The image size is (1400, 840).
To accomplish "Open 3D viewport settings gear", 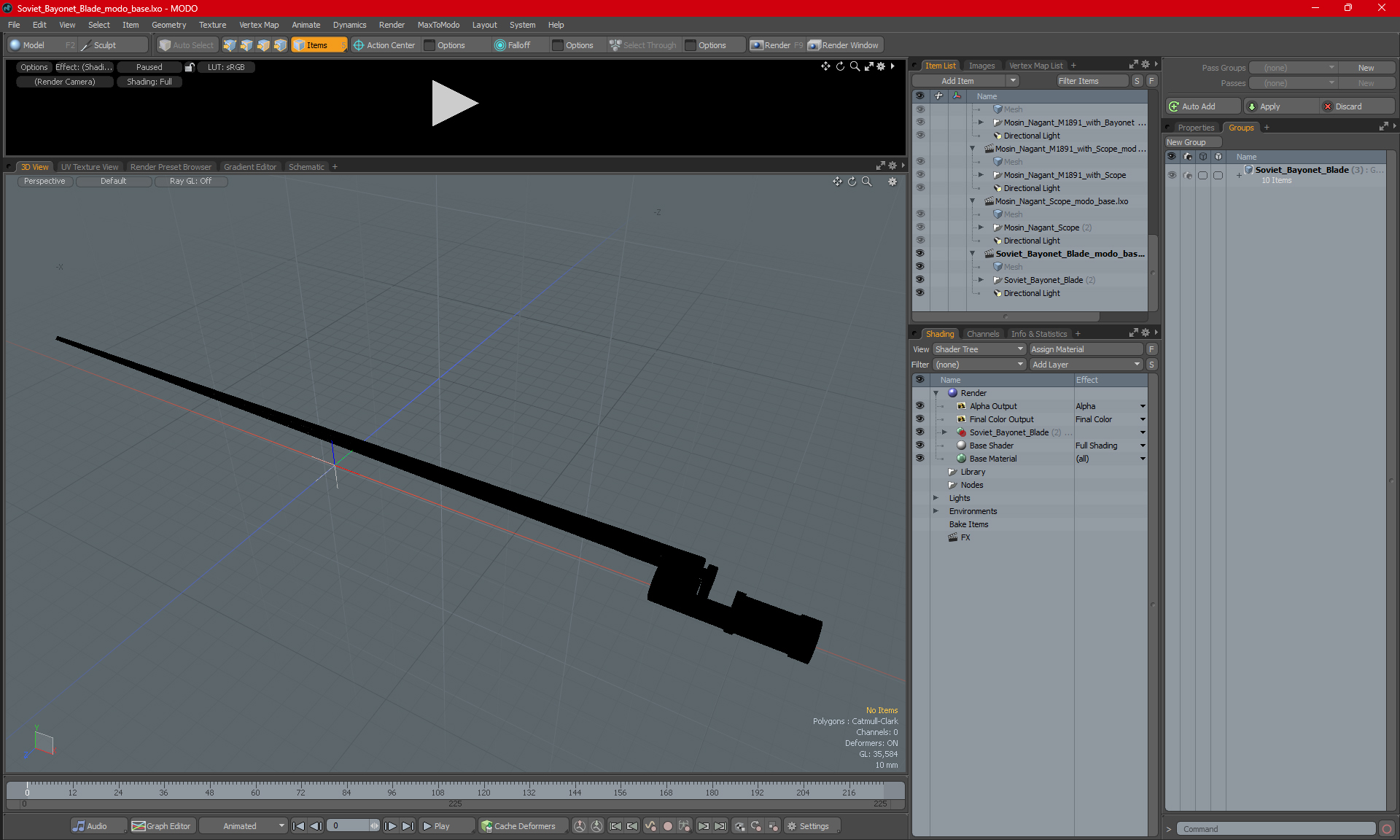I will [x=892, y=182].
